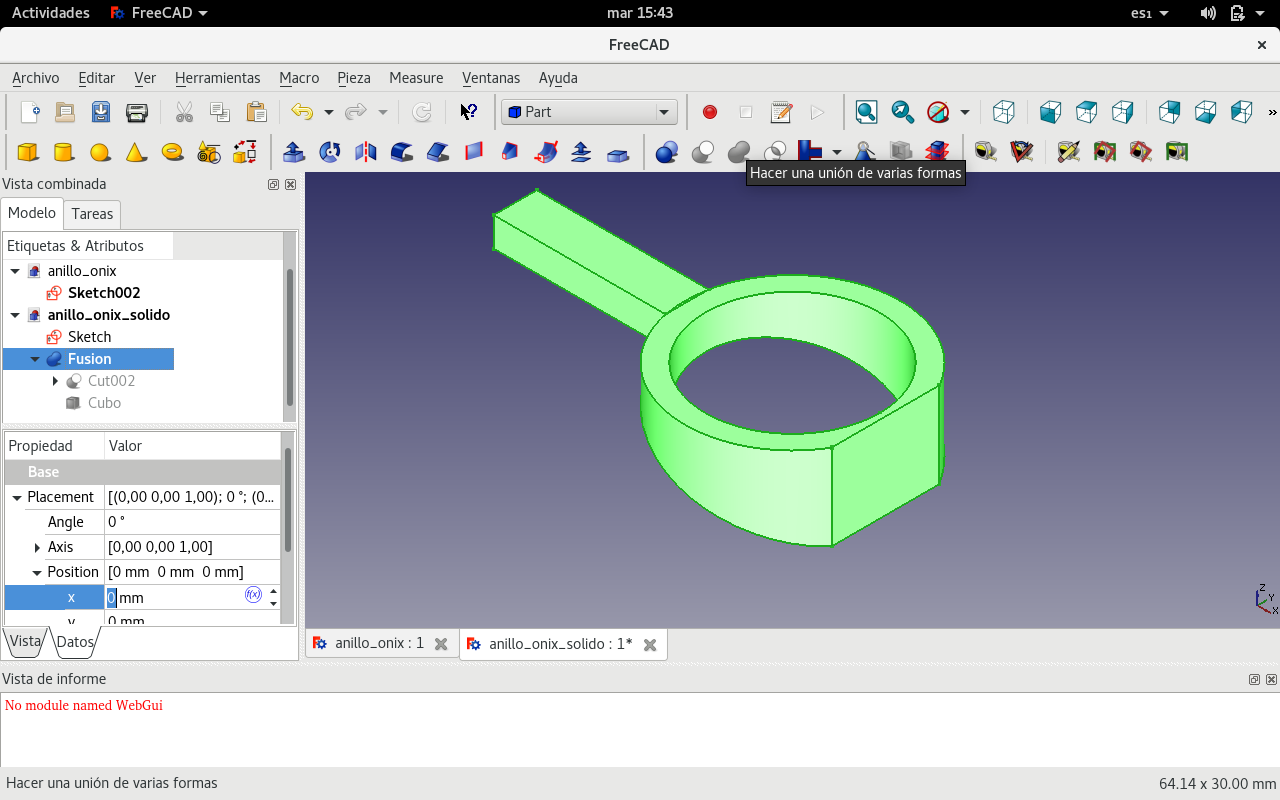Increase the x position with the up arrow
The image size is (1280, 800).
274,591
